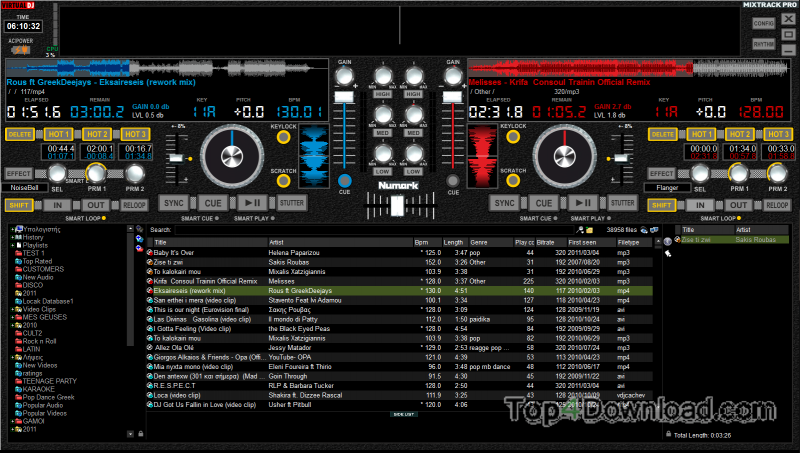Select the TEENAGE PARTY folder
Screen dimensions: 800x453
click(x=49, y=381)
